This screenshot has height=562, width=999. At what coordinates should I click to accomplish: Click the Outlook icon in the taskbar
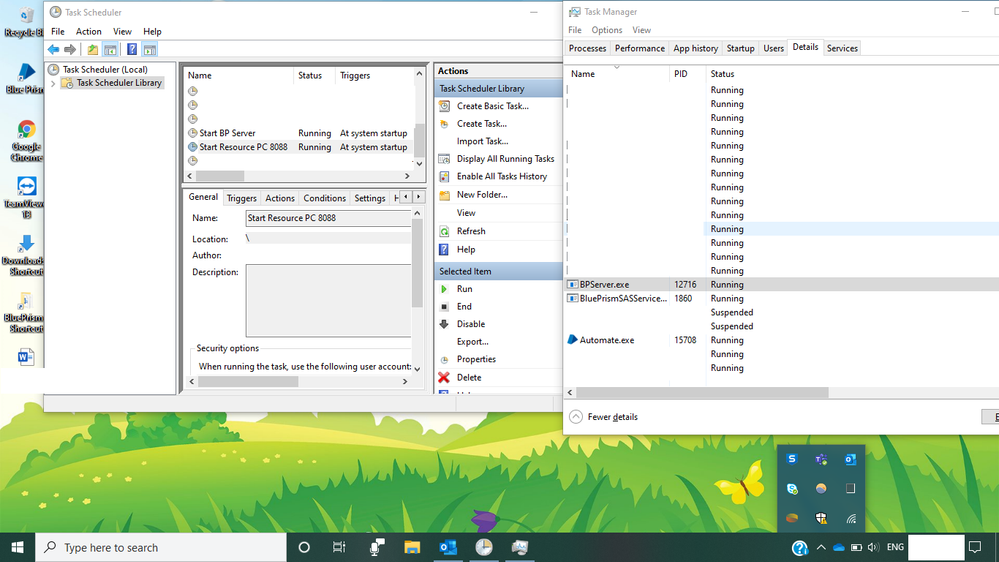(448, 547)
